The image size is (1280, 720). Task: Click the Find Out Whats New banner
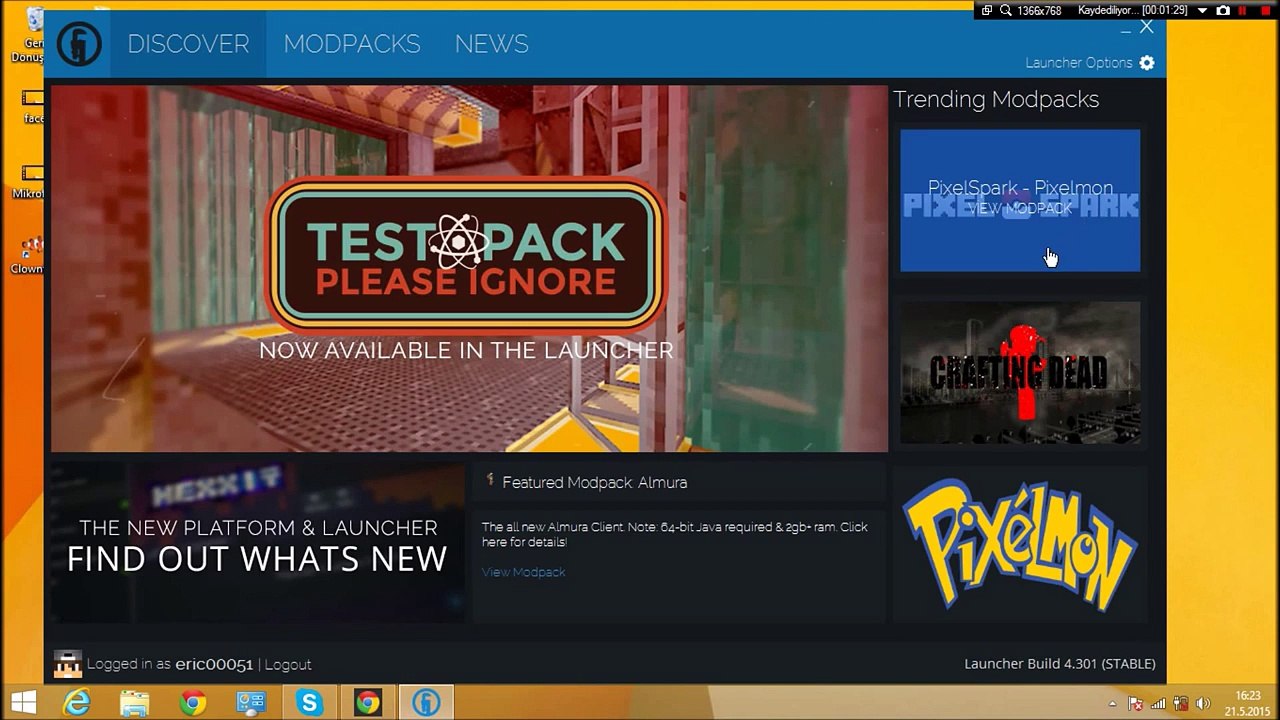(x=257, y=542)
